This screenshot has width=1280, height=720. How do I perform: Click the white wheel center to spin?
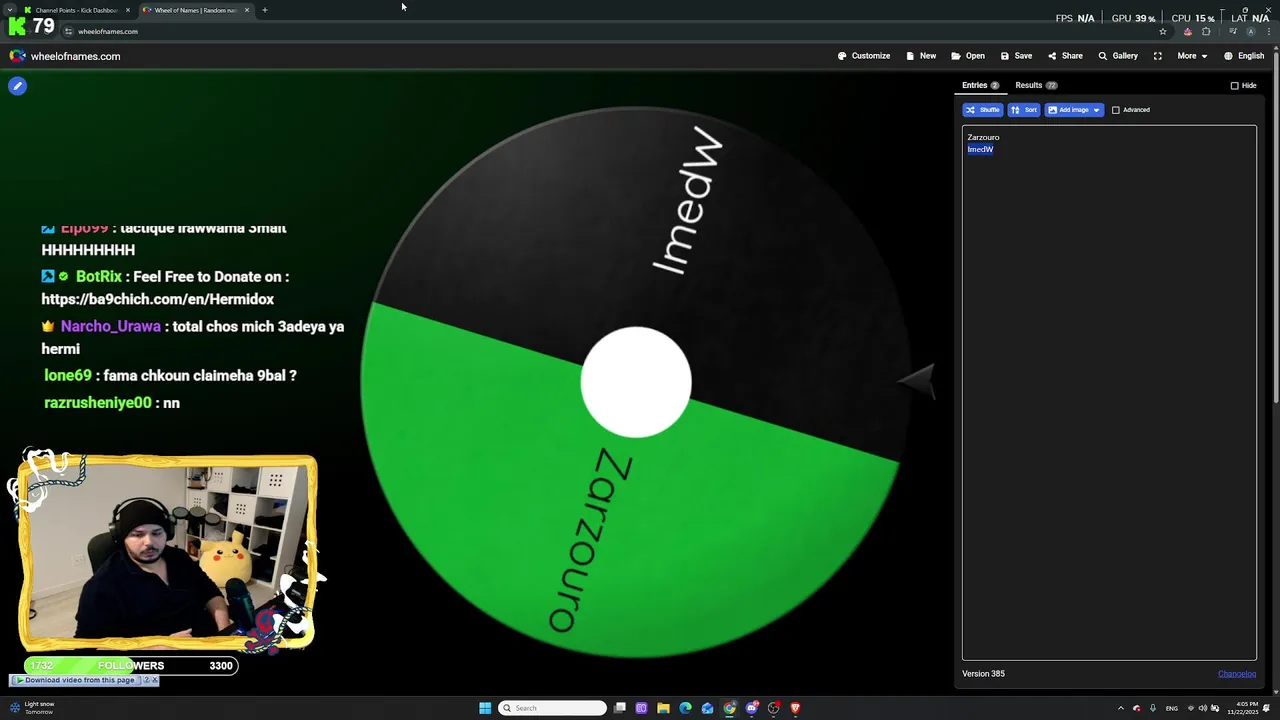pos(636,382)
